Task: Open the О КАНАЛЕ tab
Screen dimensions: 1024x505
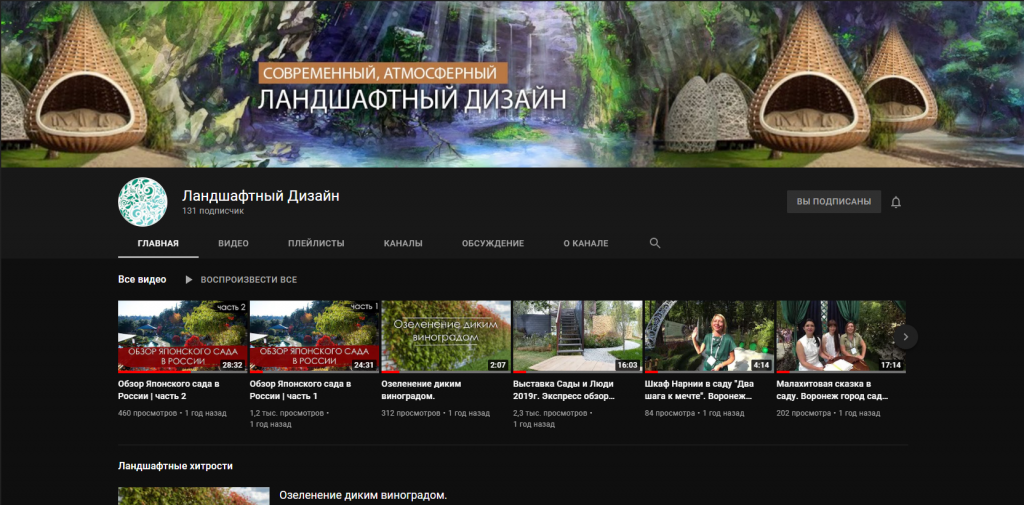Action: tap(585, 243)
